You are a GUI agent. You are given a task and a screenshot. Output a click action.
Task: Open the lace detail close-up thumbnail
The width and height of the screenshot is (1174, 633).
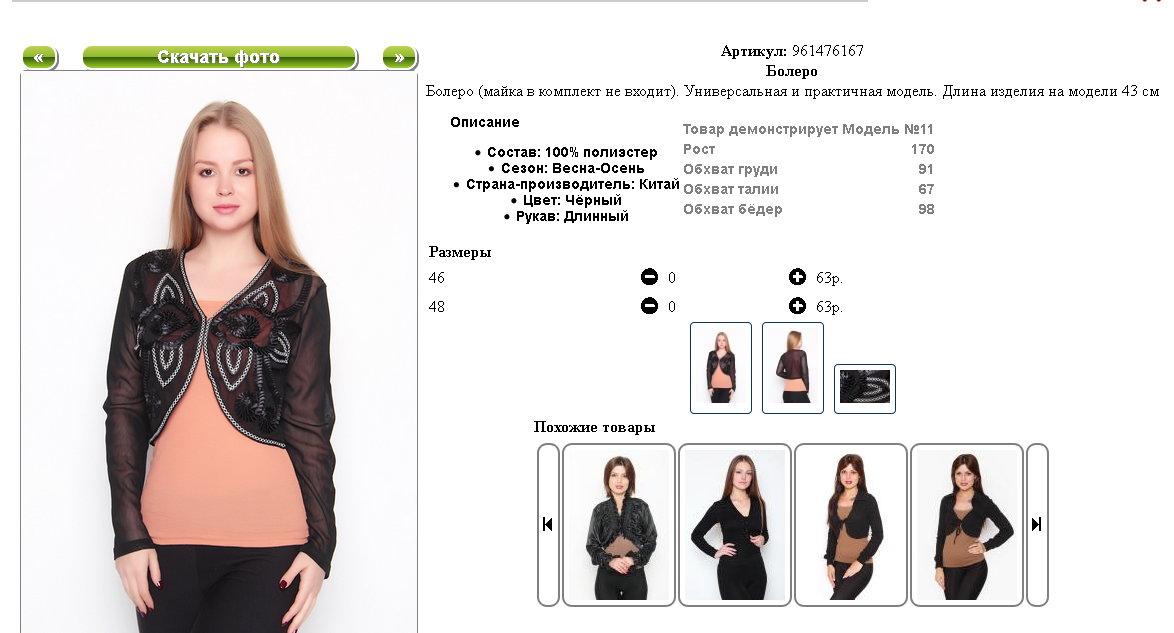pyautogui.click(x=865, y=389)
